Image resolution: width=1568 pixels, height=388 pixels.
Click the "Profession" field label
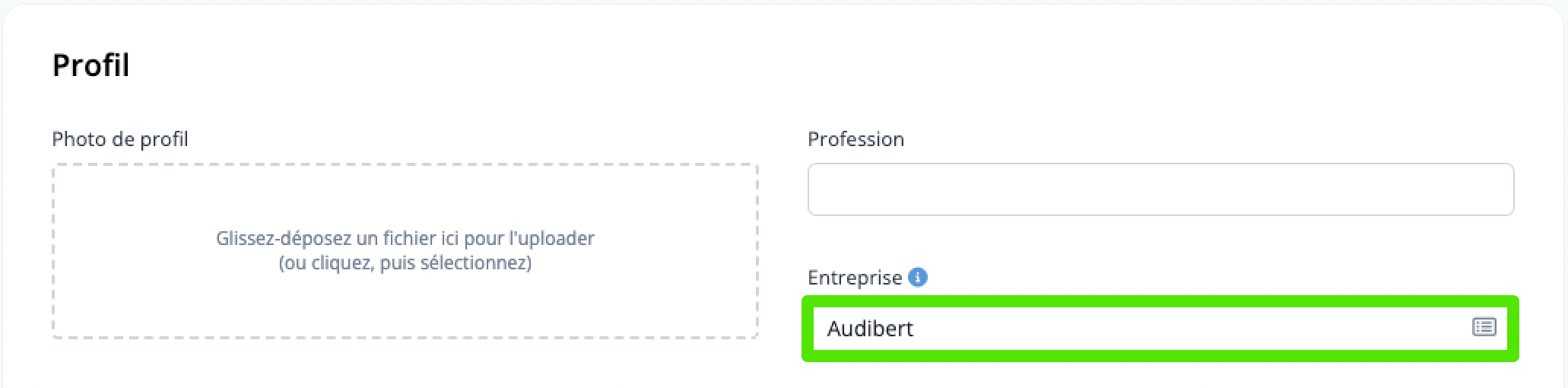pos(855,139)
